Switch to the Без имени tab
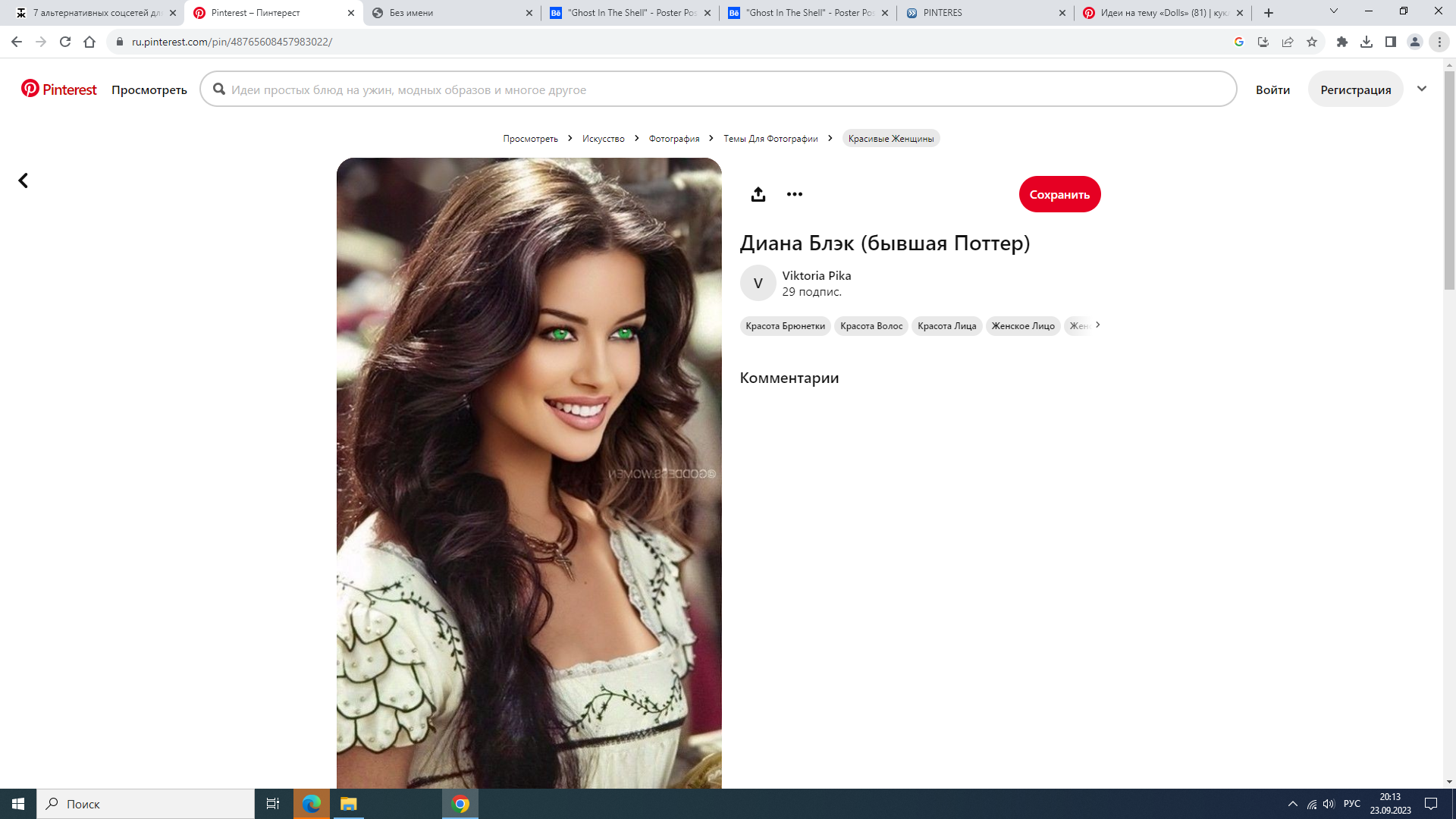Image resolution: width=1456 pixels, height=819 pixels. pyautogui.click(x=452, y=13)
